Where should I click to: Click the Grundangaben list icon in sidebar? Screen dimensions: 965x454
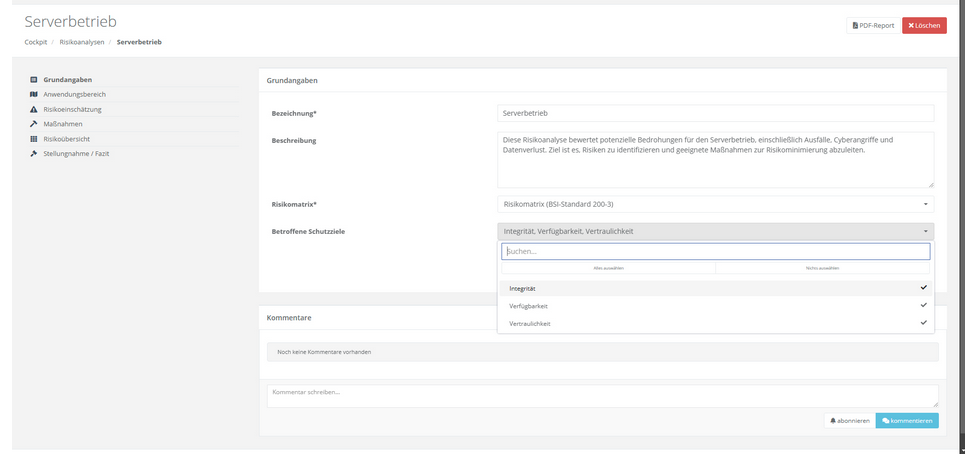pos(34,79)
